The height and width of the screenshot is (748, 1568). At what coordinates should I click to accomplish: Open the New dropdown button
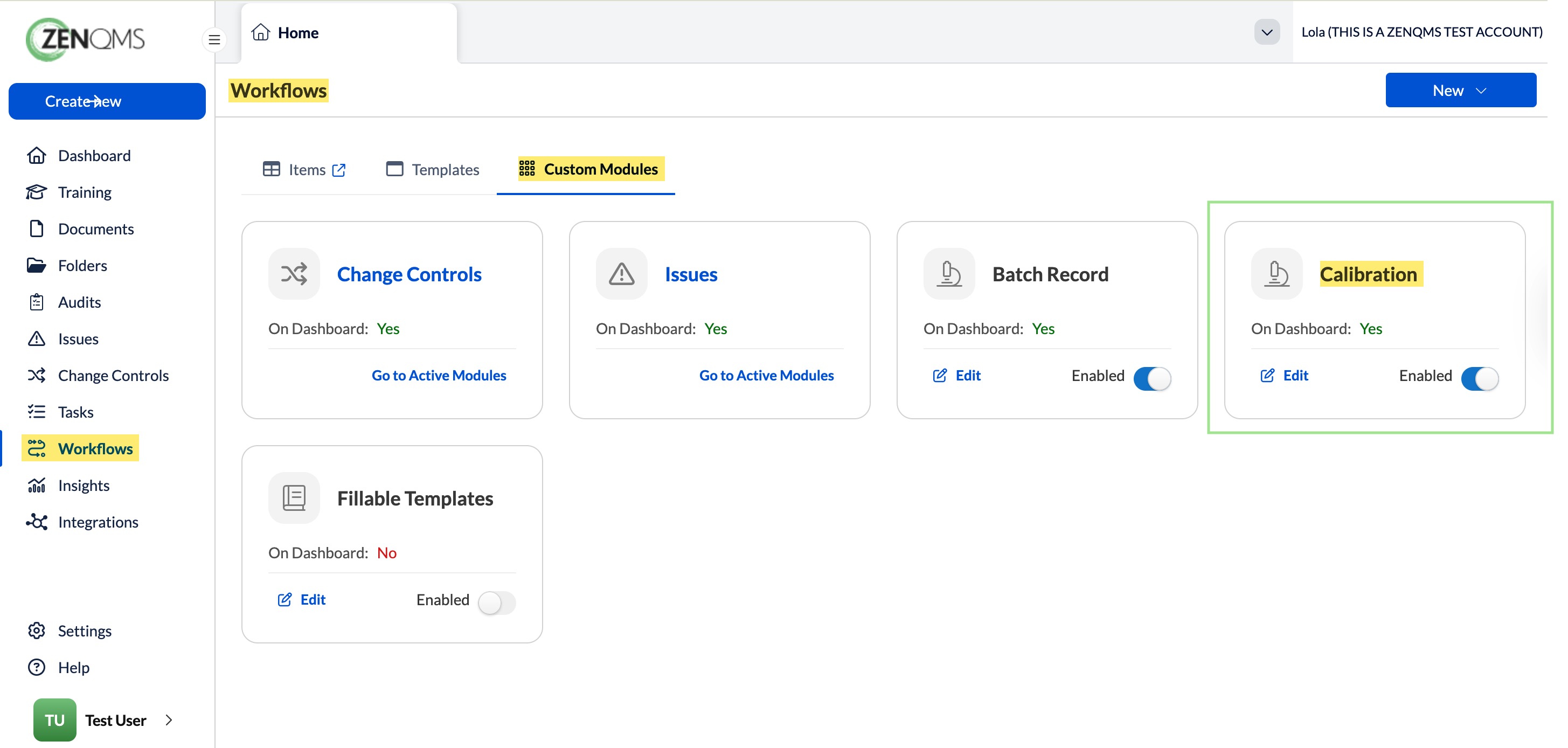tap(1460, 90)
